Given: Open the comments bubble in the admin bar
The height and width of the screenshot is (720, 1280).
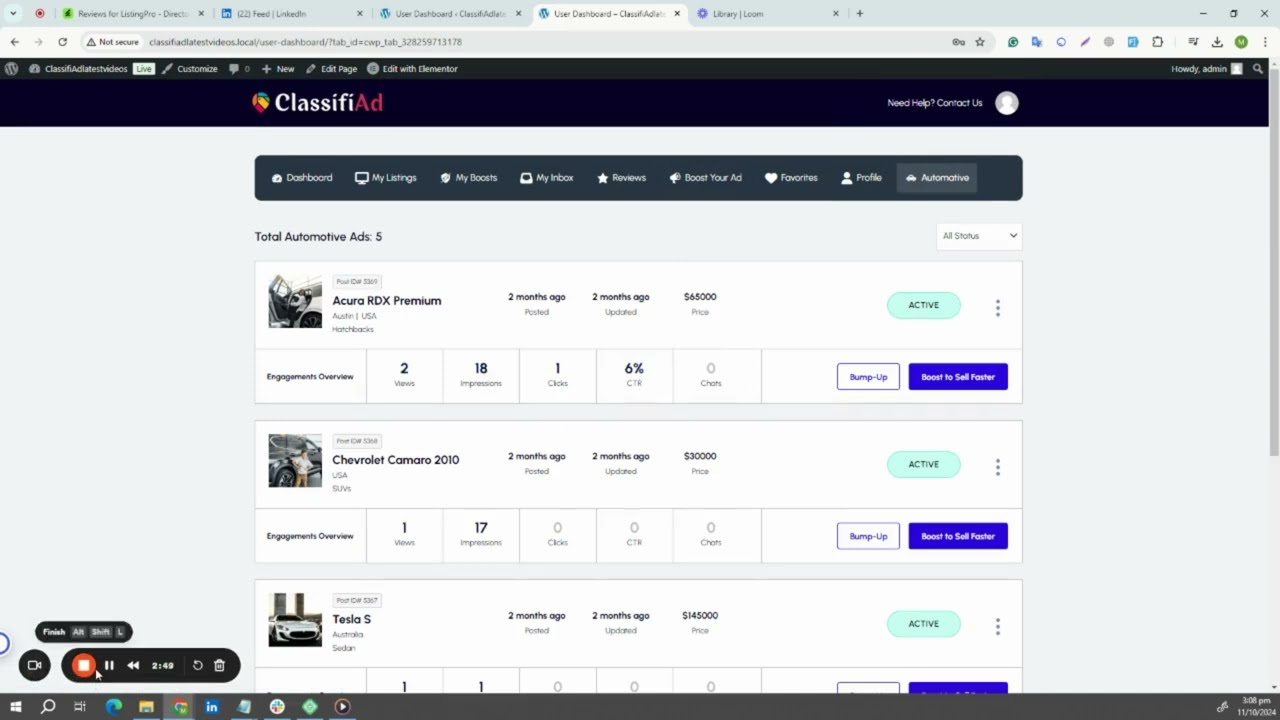Looking at the screenshot, I should pyautogui.click(x=239, y=69).
